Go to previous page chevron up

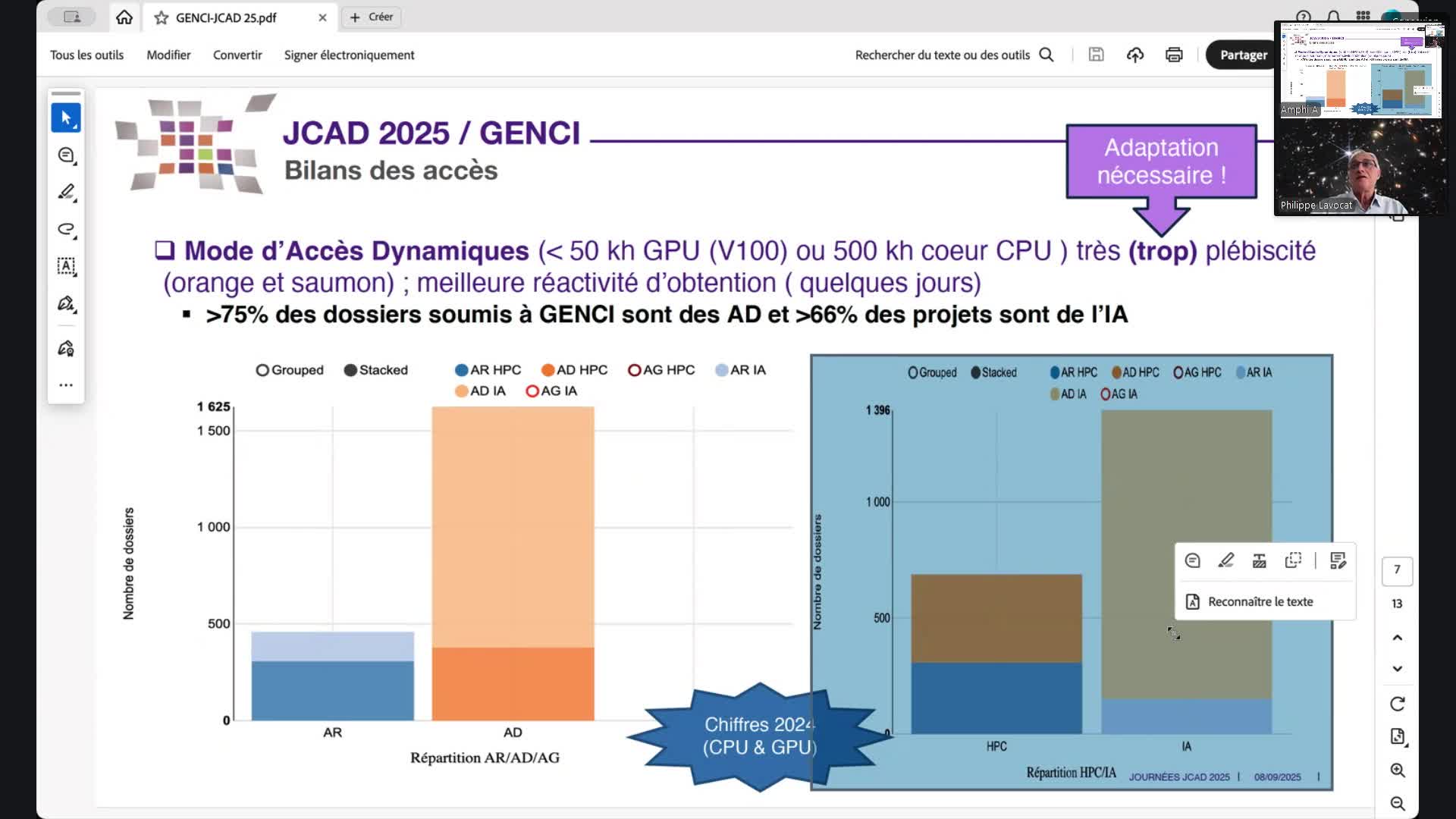click(1397, 638)
